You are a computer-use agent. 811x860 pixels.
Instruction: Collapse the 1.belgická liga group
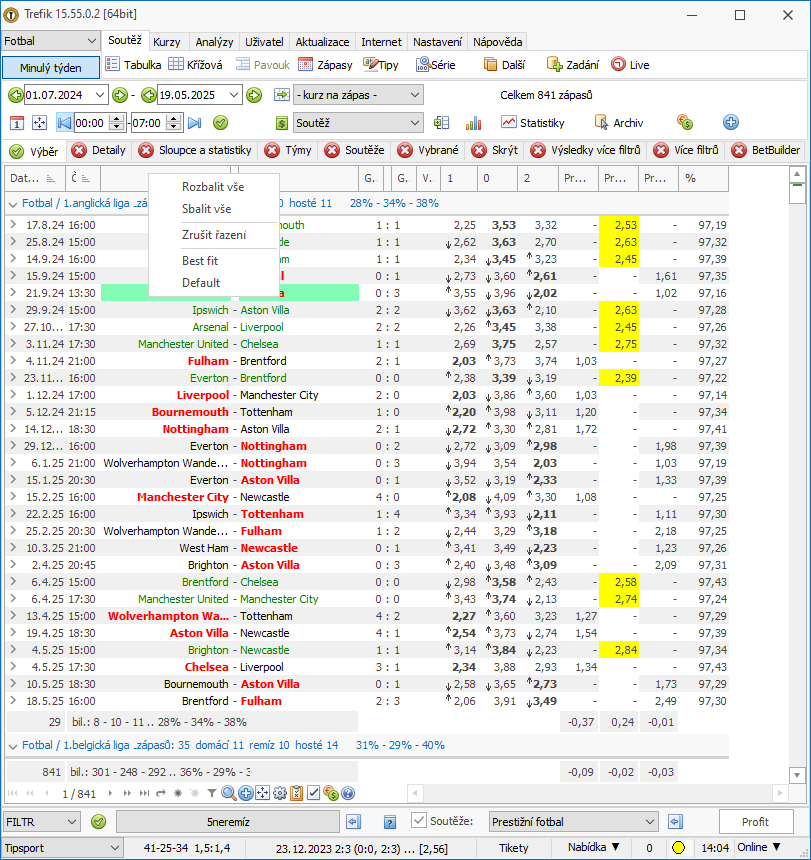click(x=13, y=746)
